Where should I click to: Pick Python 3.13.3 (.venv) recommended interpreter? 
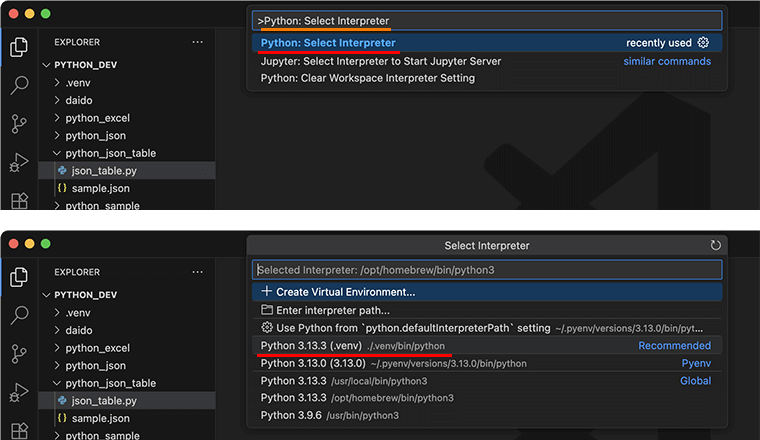487,346
